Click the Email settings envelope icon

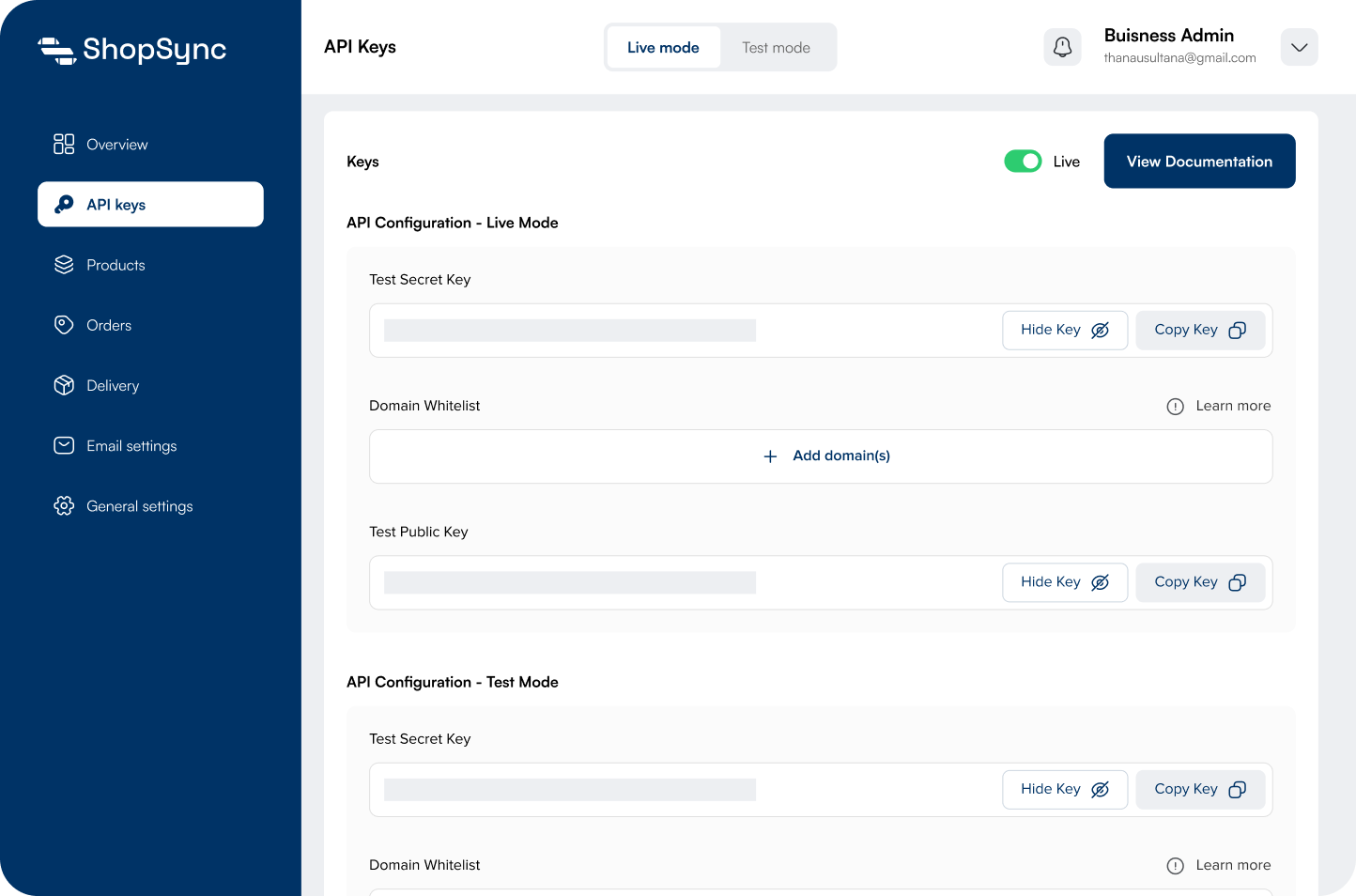64,445
